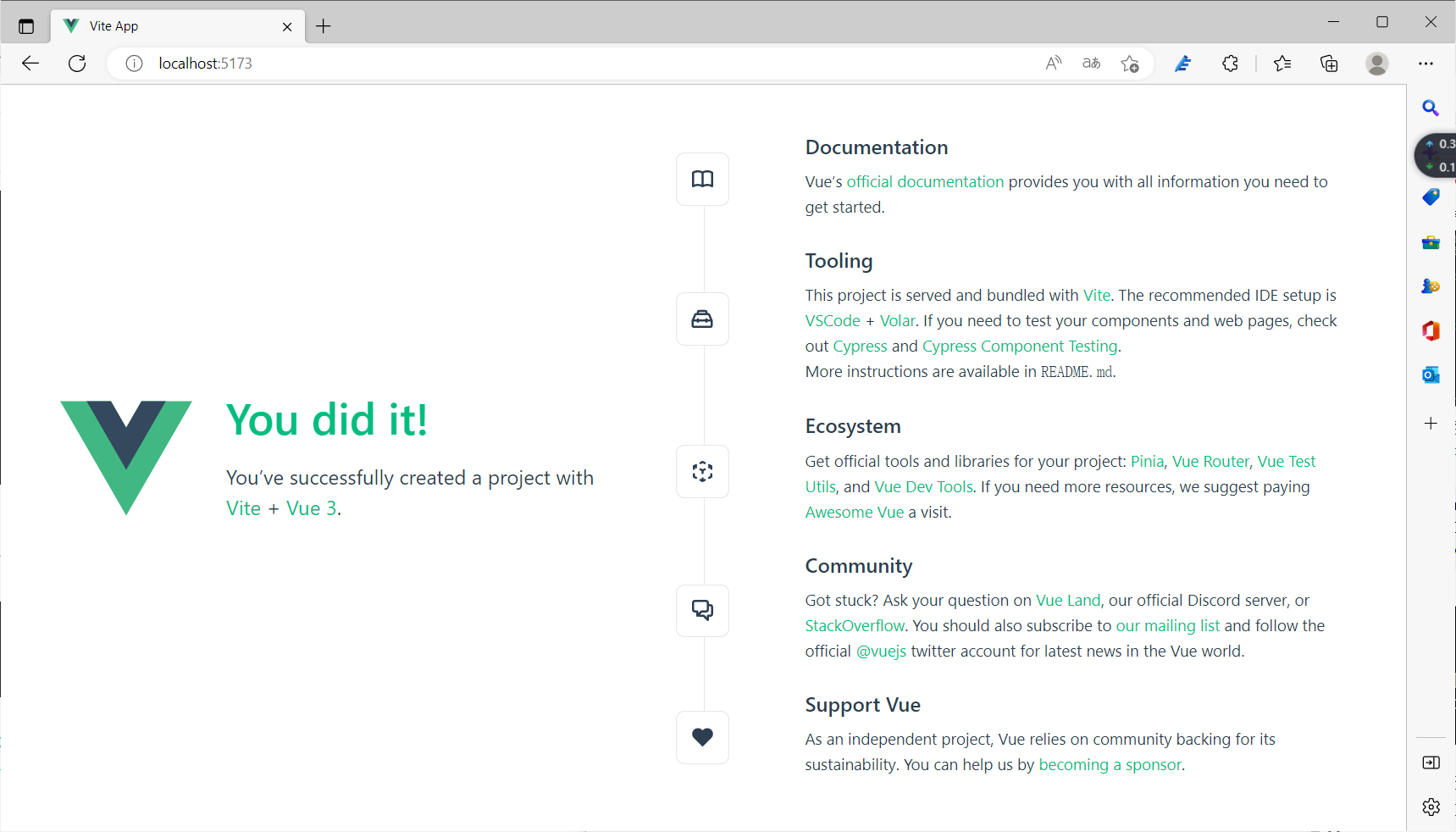
Task: Visit the Awesome Vue link
Action: [x=855, y=512]
